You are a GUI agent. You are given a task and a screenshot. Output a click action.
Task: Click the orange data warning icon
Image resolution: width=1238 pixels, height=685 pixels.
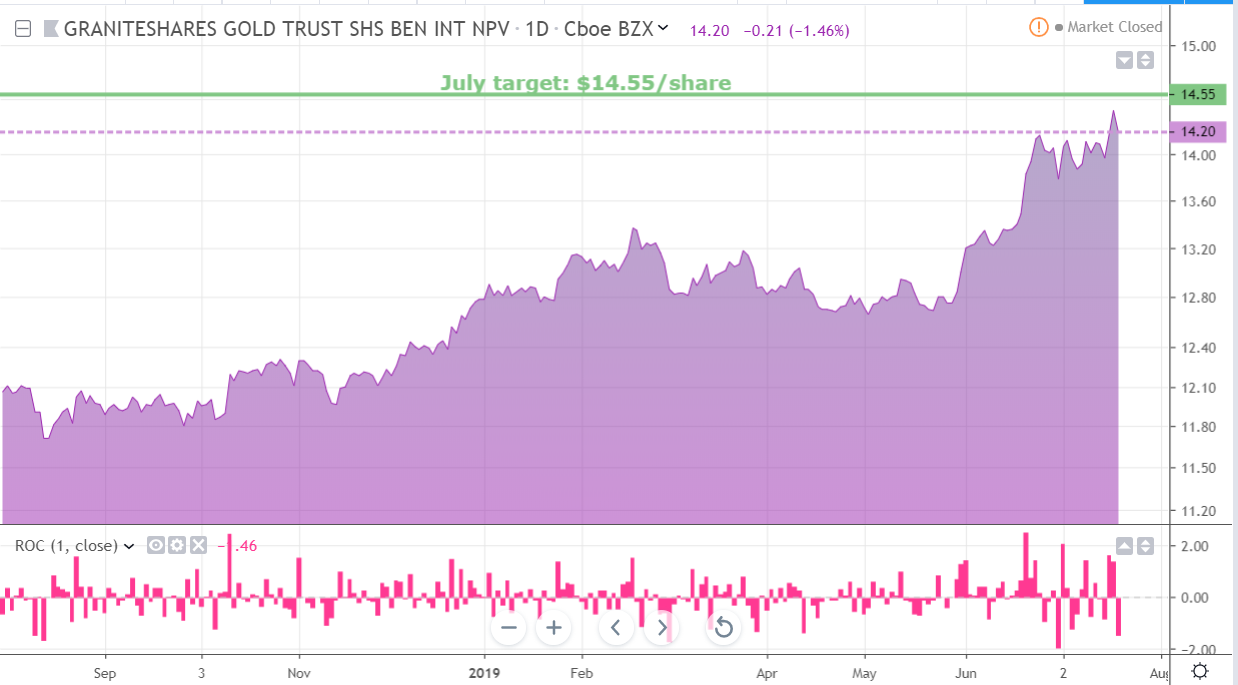click(x=1040, y=27)
